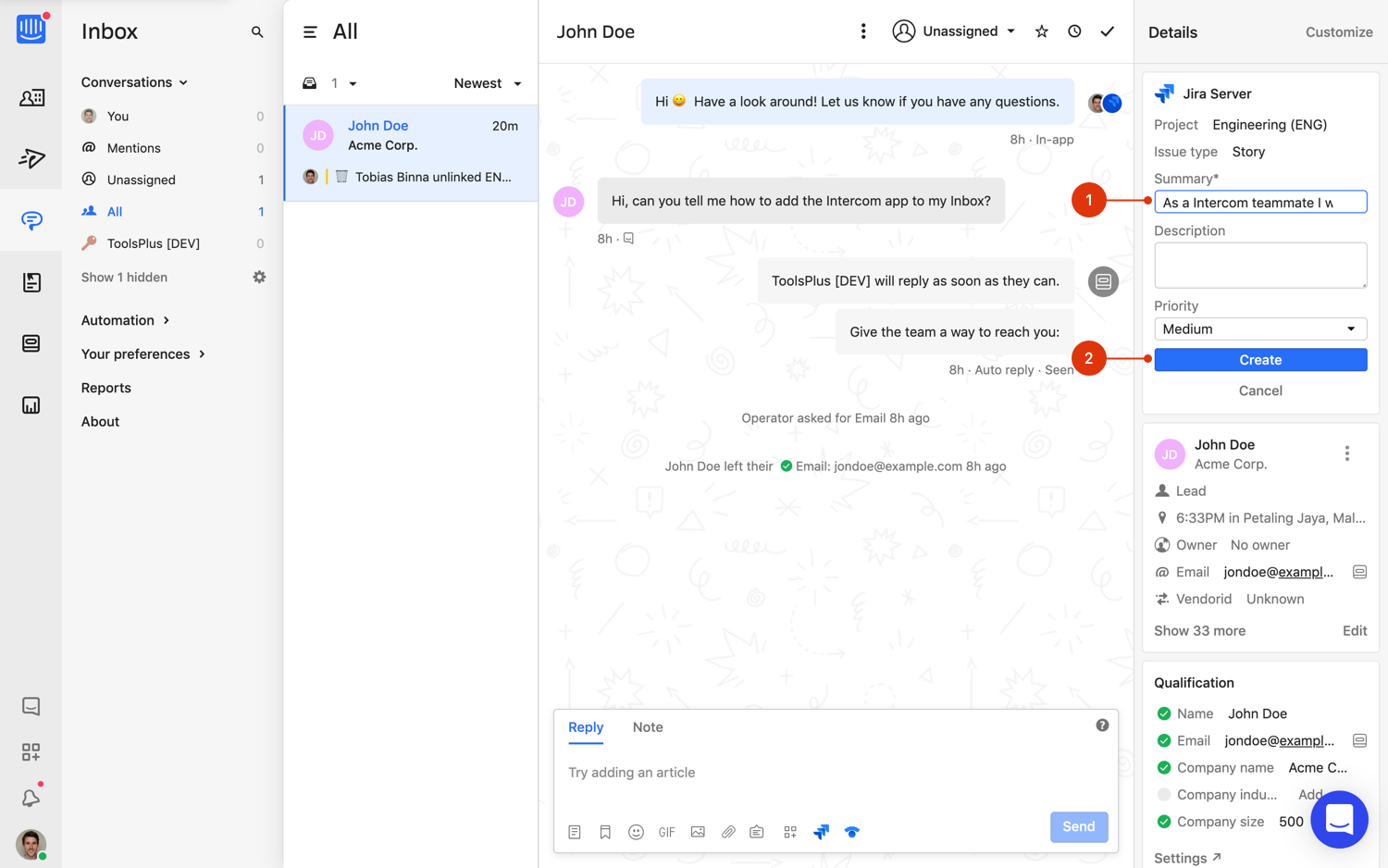The height and width of the screenshot is (868, 1388).
Task: Click the blue Create button
Action: click(1259, 360)
